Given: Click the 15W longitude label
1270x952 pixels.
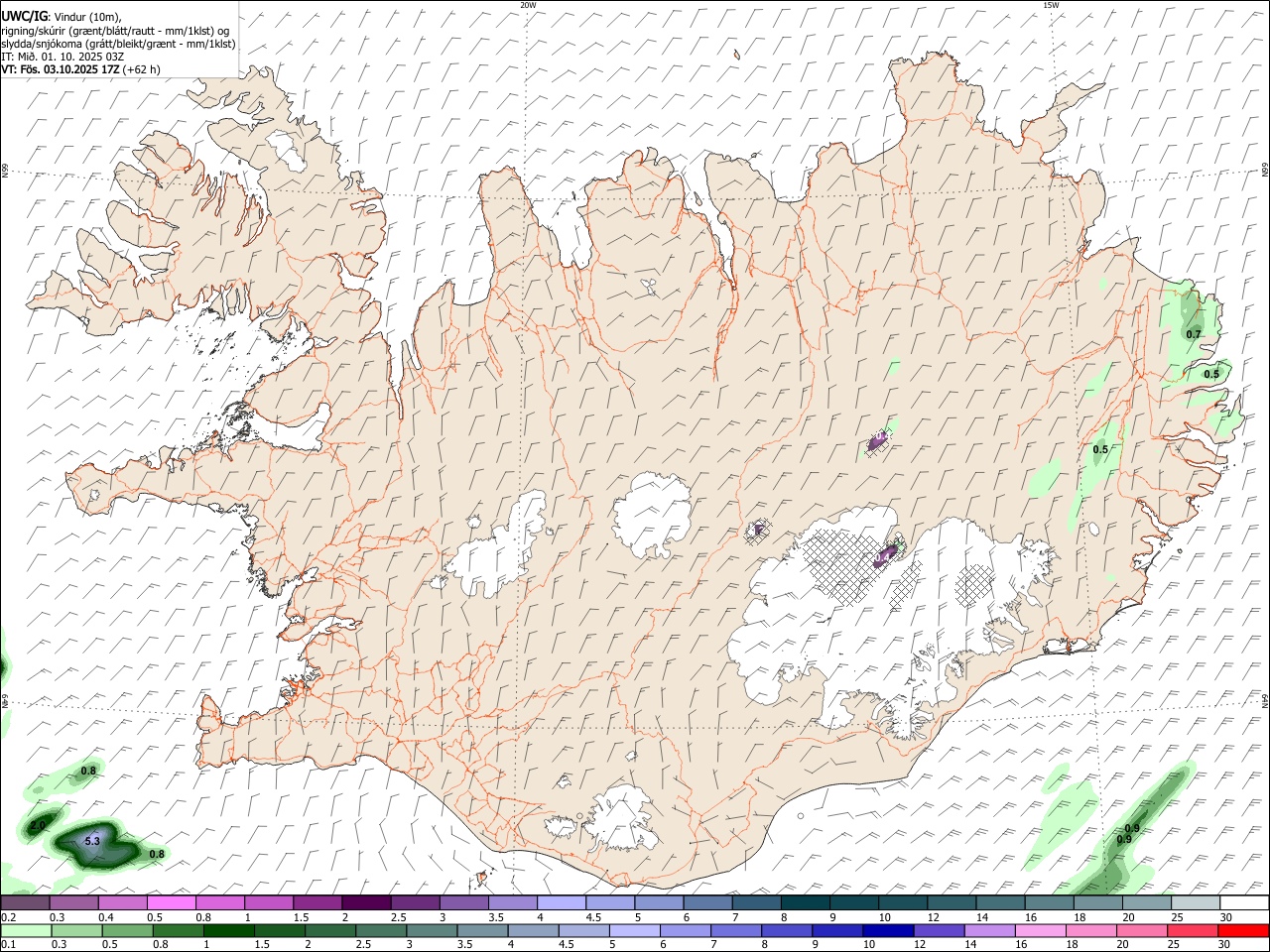Looking at the screenshot, I should (1050, 5).
